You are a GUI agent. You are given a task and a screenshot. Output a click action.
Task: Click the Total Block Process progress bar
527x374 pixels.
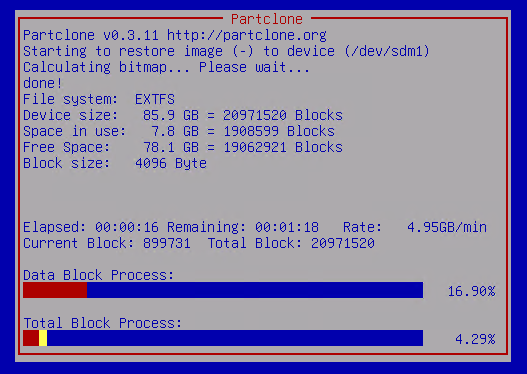coord(223,338)
